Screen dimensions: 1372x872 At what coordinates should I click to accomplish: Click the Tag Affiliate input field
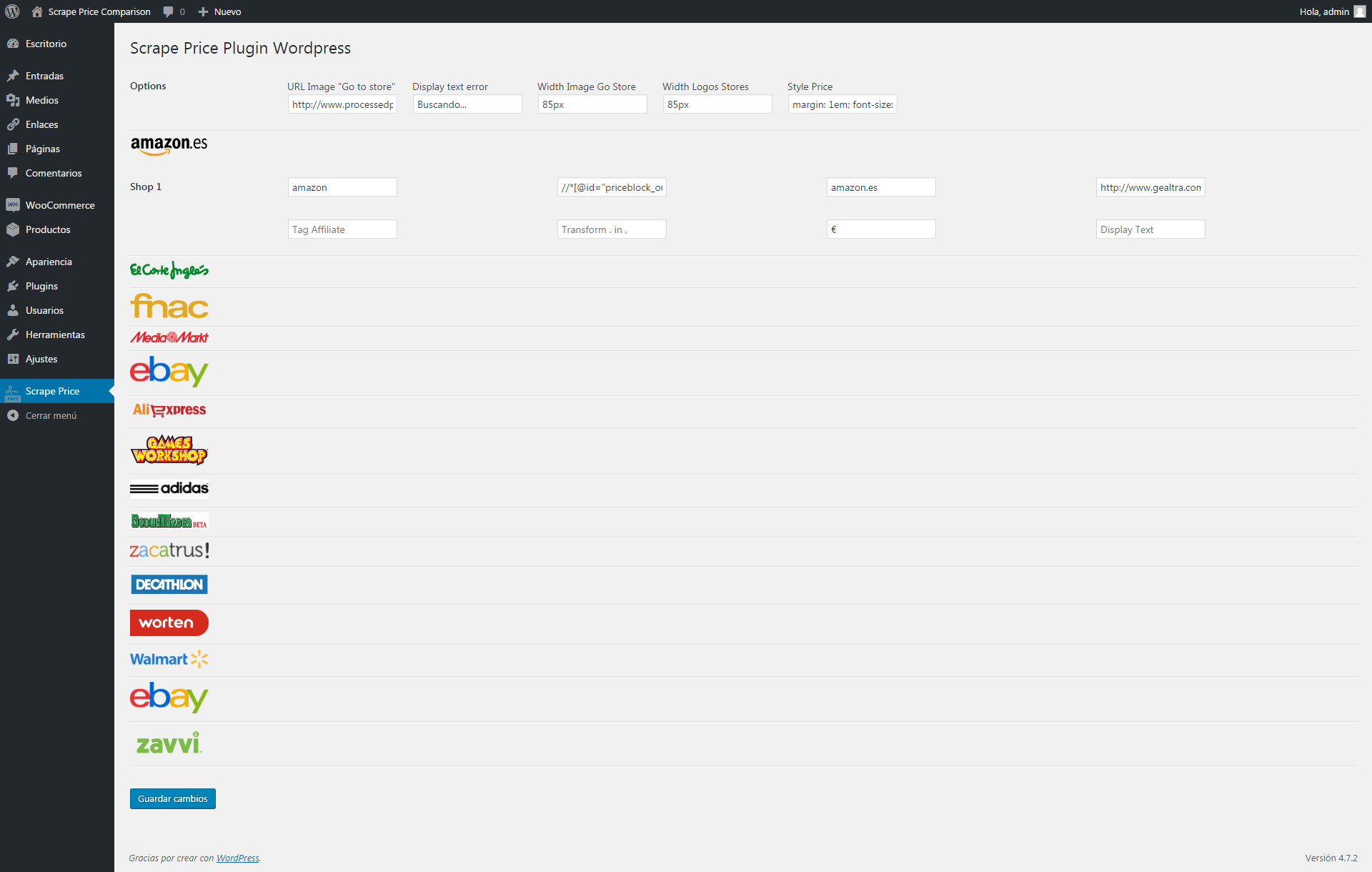(342, 229)
